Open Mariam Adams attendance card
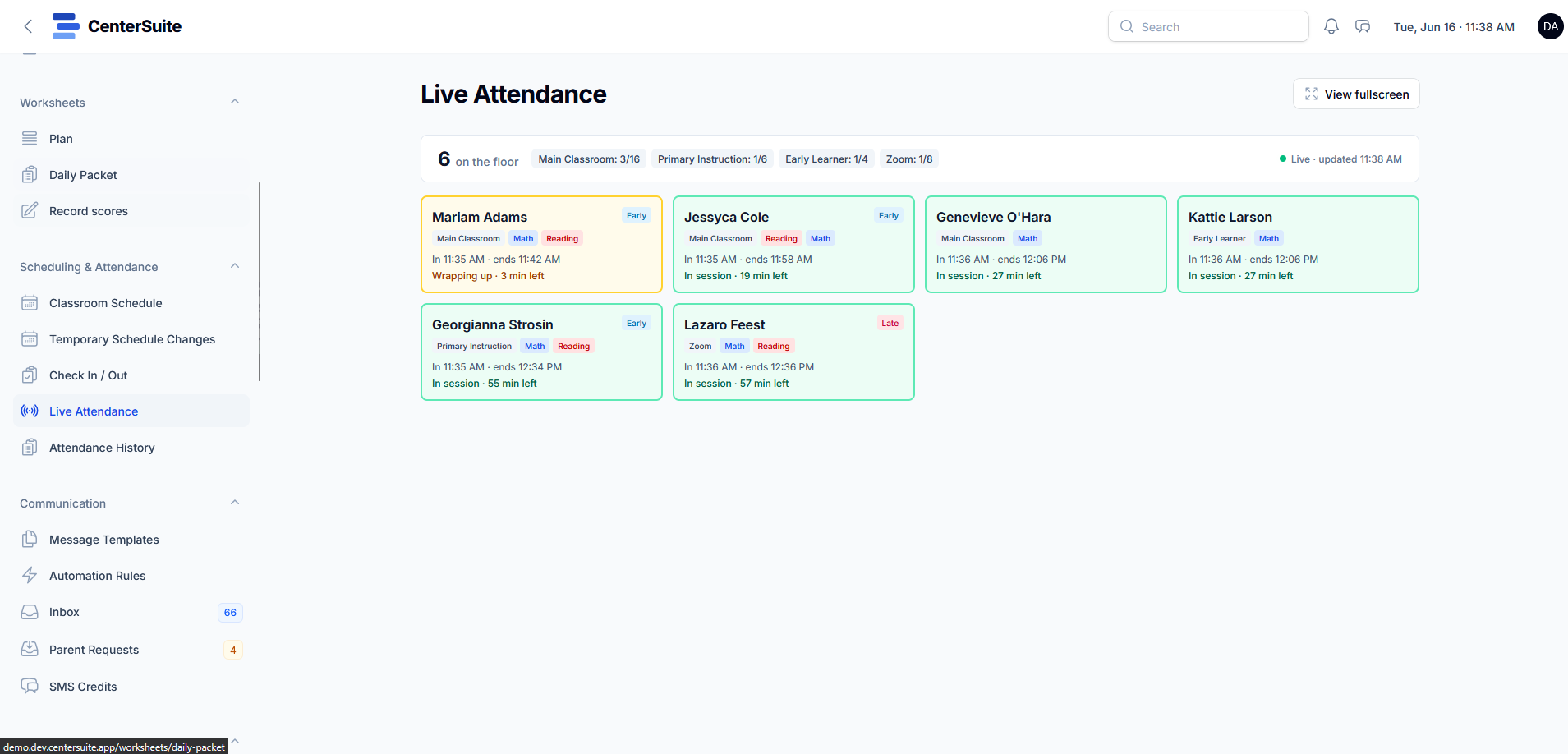This screenshot has width=1568, height=754. pyautogui.click(x=541, y=244)
